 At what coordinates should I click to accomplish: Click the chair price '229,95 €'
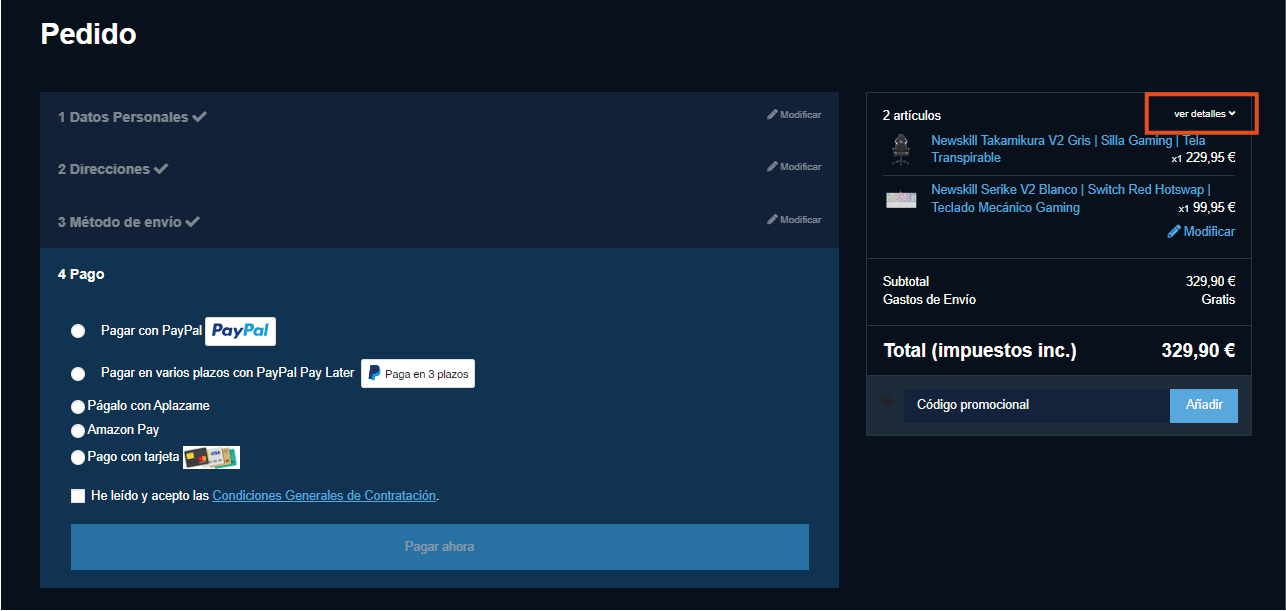[1210, 157]
